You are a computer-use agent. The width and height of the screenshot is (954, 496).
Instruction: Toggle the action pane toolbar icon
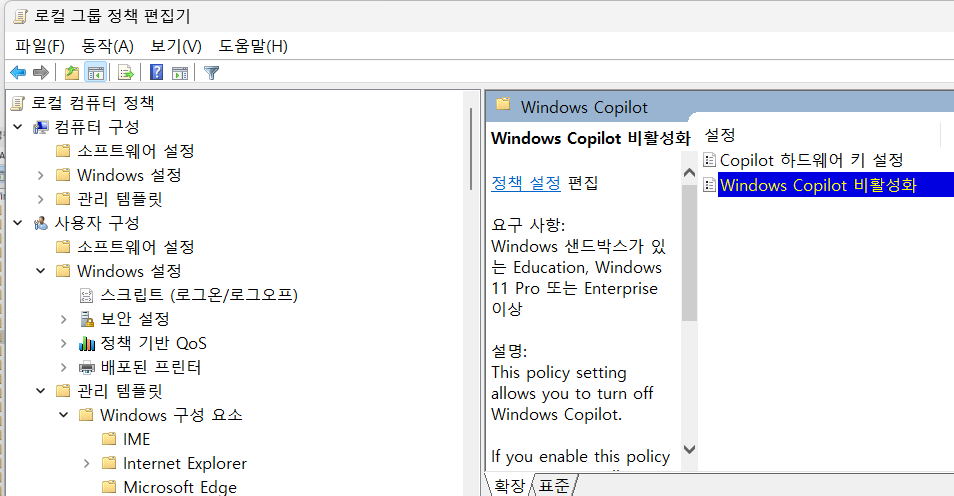click(180, 73)
